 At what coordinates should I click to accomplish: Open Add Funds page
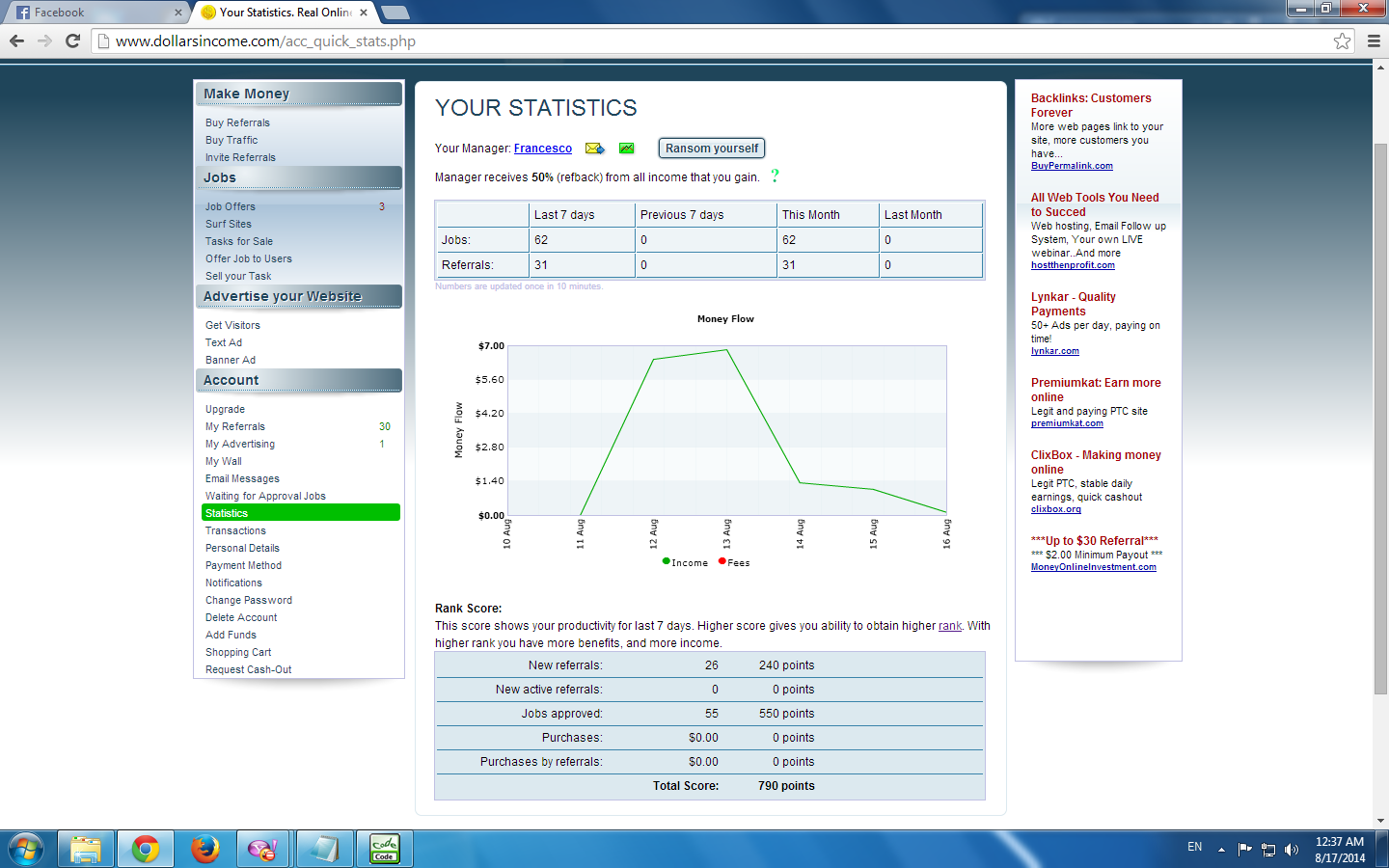(231, 635)
